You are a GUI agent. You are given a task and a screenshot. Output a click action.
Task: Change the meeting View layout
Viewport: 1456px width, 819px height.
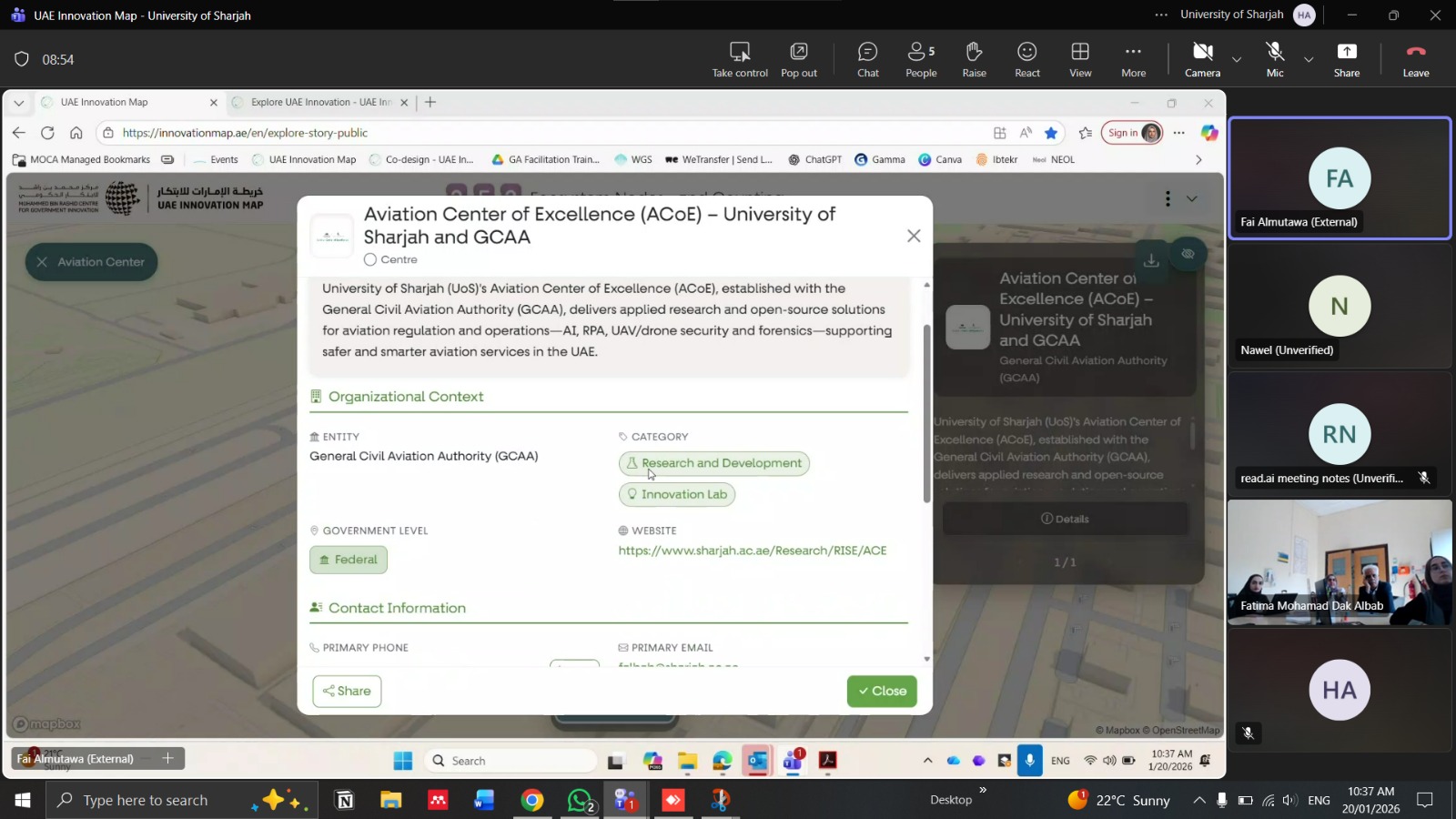[1080, 59]
